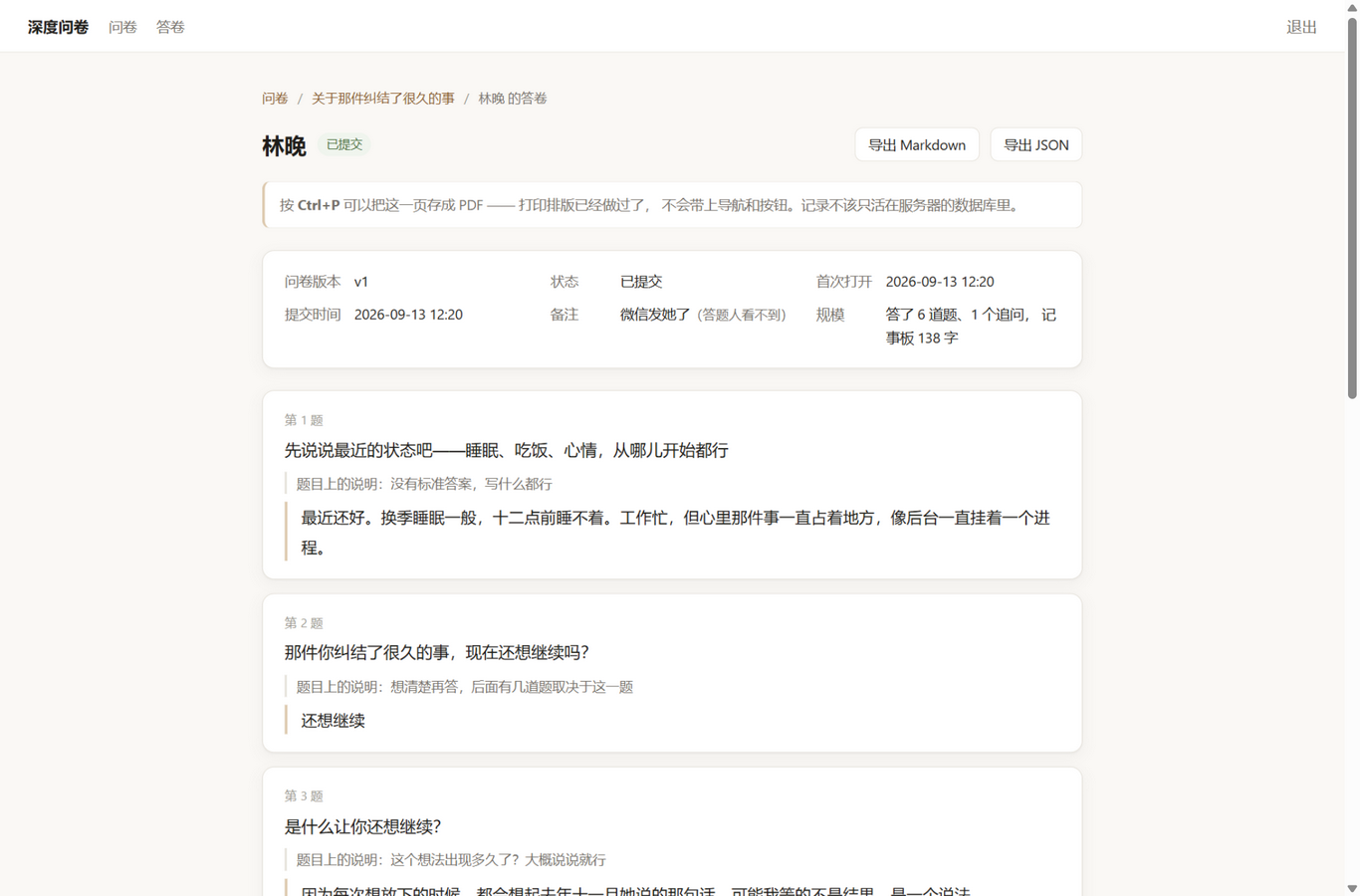The image size is (1360, 896).
Task: Open the 问卷 breadcrumb link
Action: 275,99
